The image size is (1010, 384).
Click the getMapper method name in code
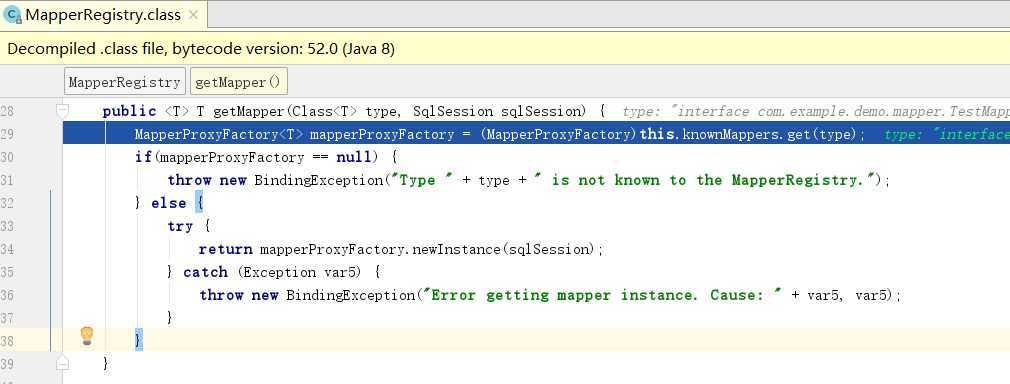pos(249,111)
